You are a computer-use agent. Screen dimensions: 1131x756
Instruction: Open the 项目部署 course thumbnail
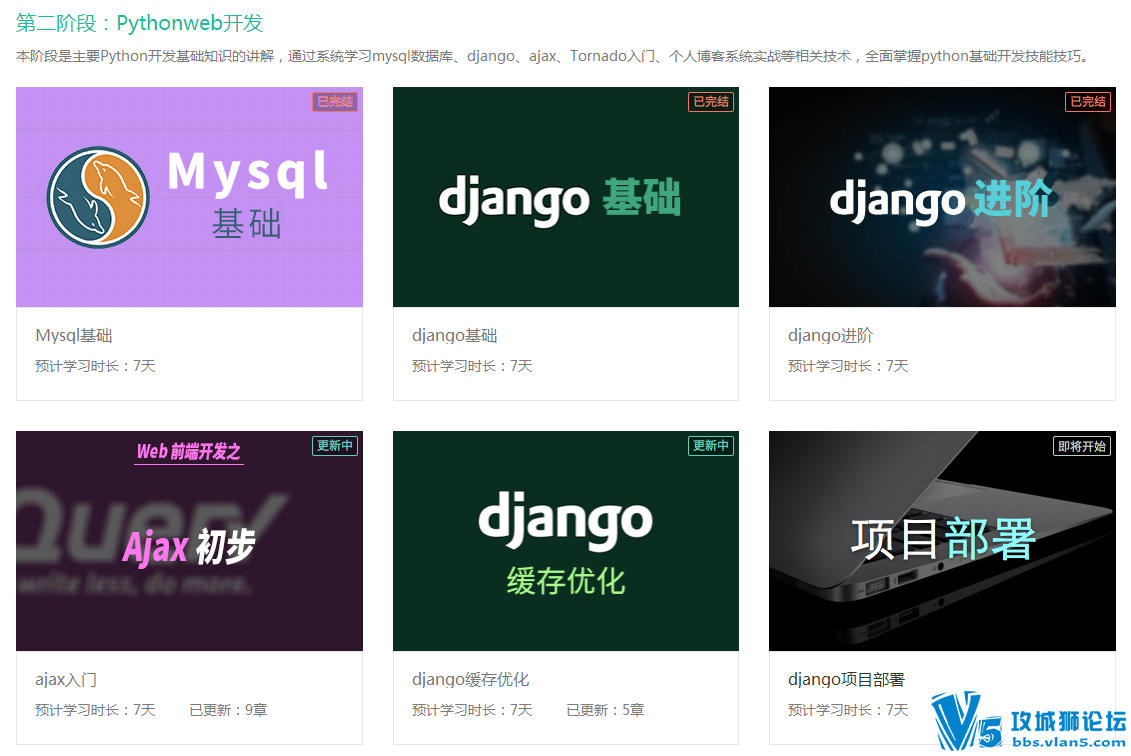pos(942,541)
